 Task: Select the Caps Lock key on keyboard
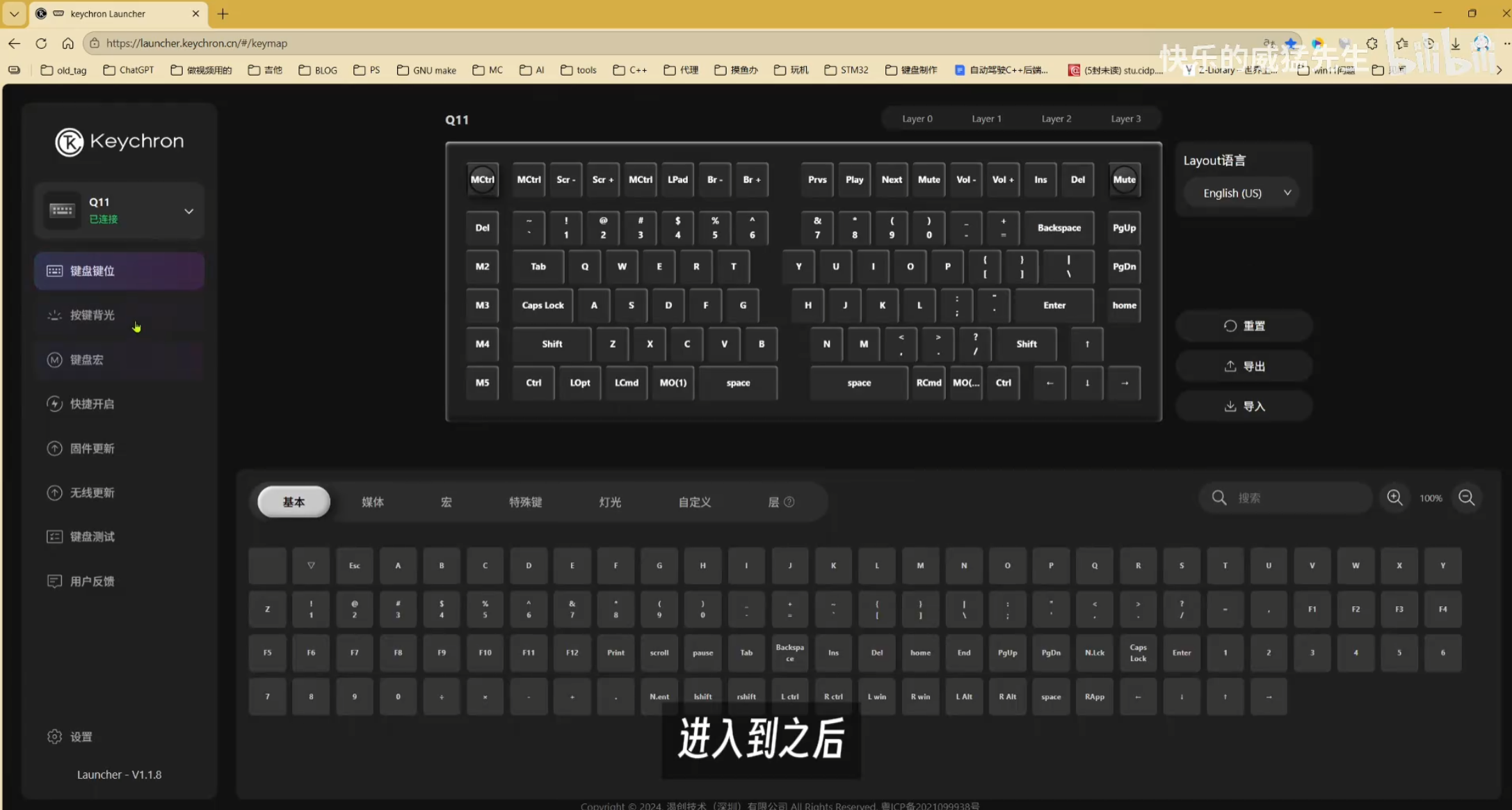(x=542, y=305)
